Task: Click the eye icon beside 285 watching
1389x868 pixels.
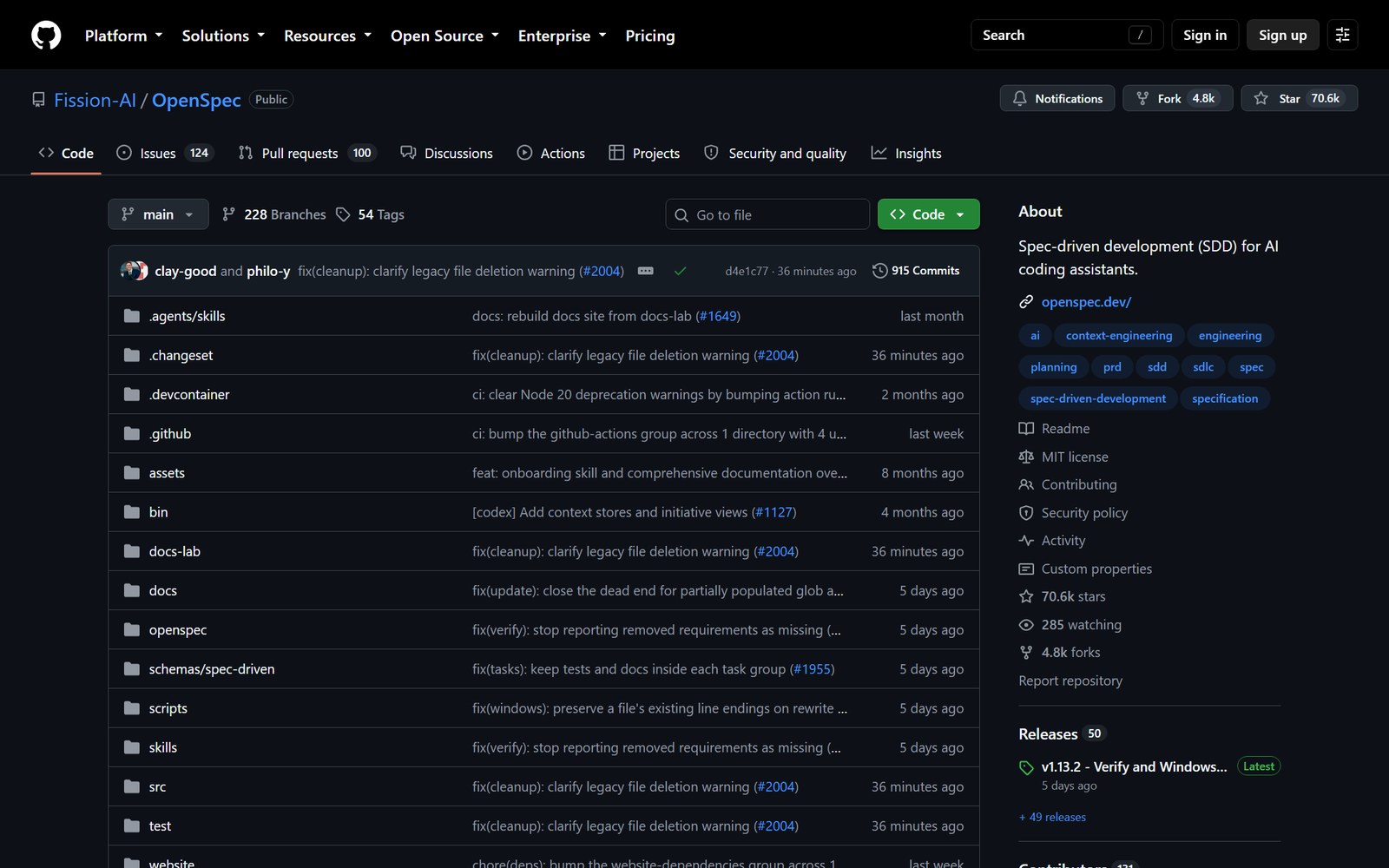Action: 1026,625
